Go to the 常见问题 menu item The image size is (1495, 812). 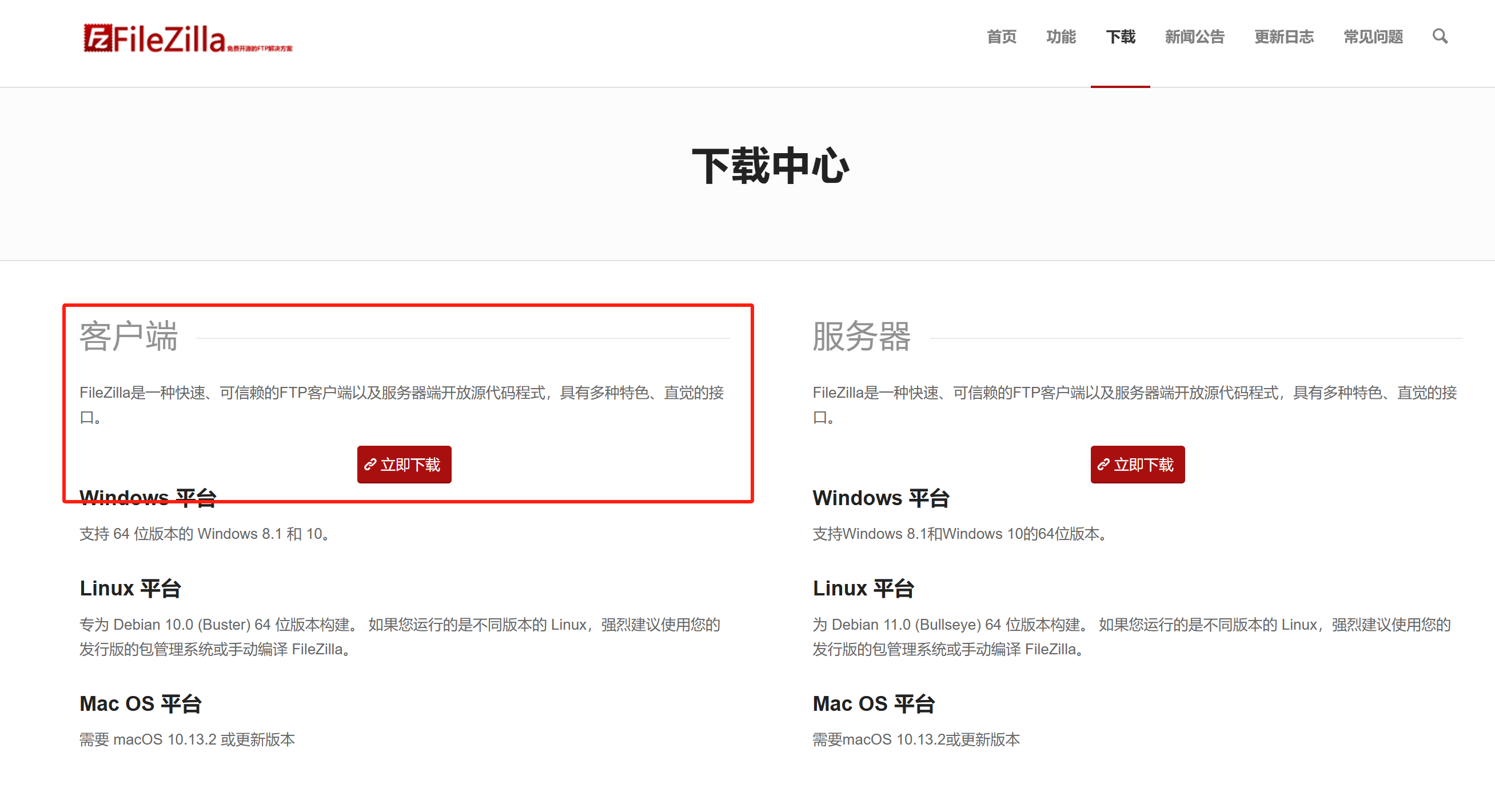1373,37
